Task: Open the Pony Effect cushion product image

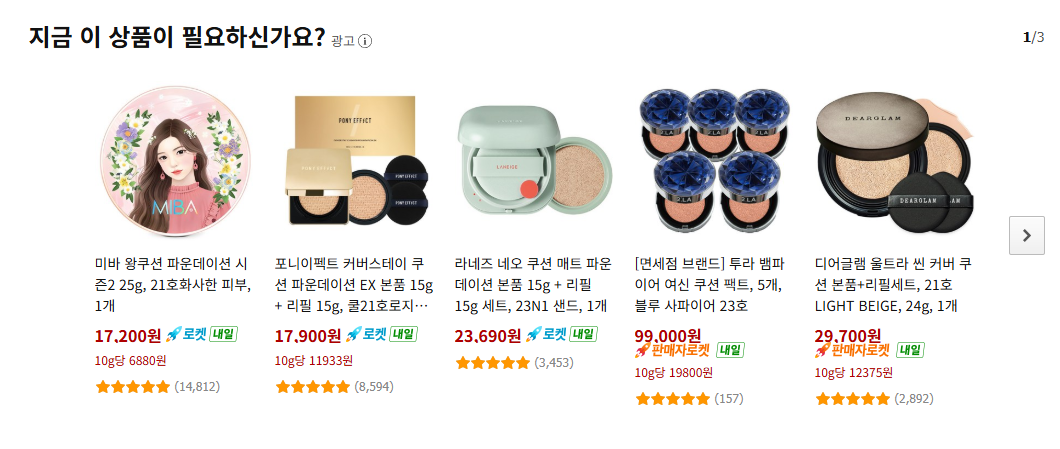Action: tap(355, 160)
